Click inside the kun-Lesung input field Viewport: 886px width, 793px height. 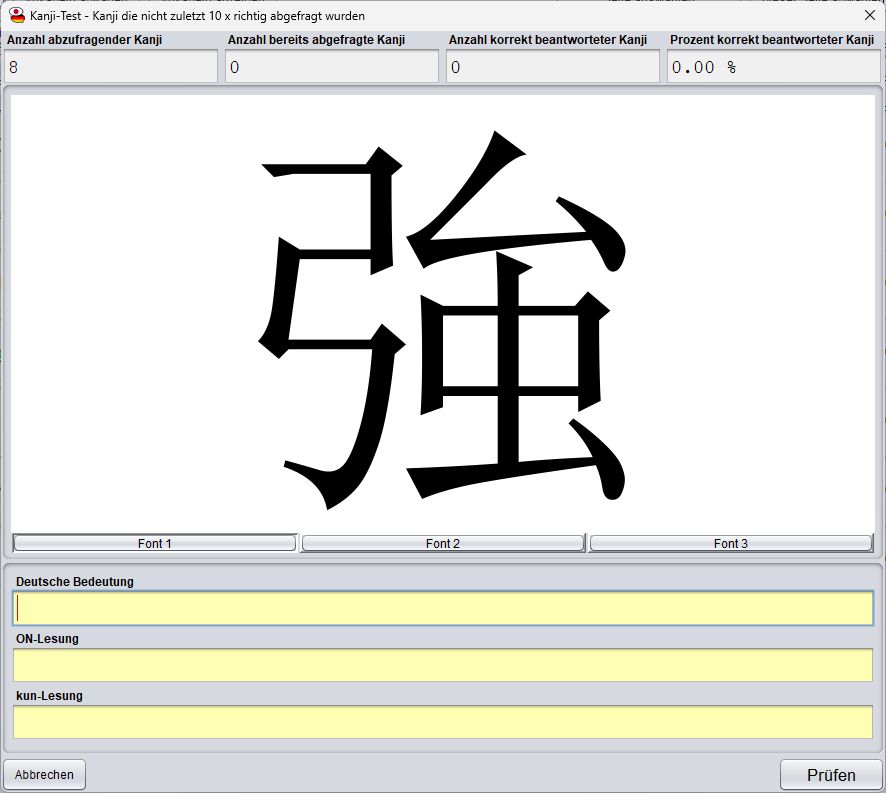(443, 720)
